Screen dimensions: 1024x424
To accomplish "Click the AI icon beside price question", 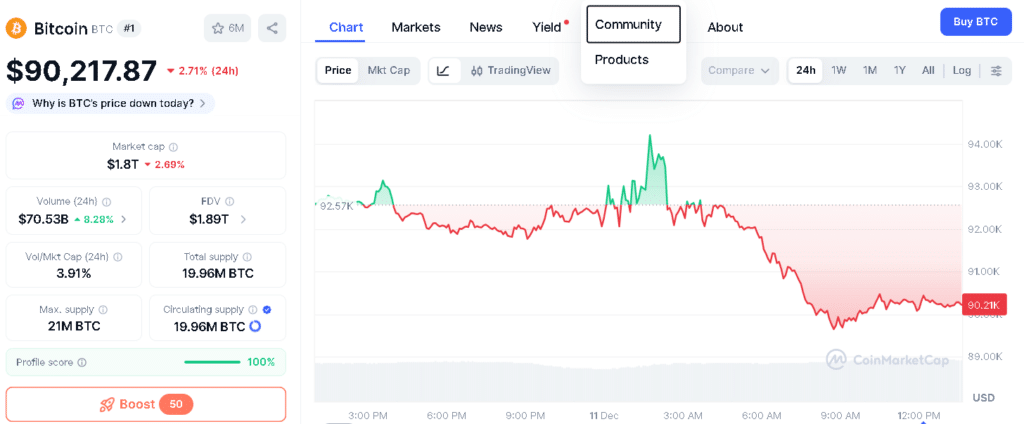I will click(18, 103).
